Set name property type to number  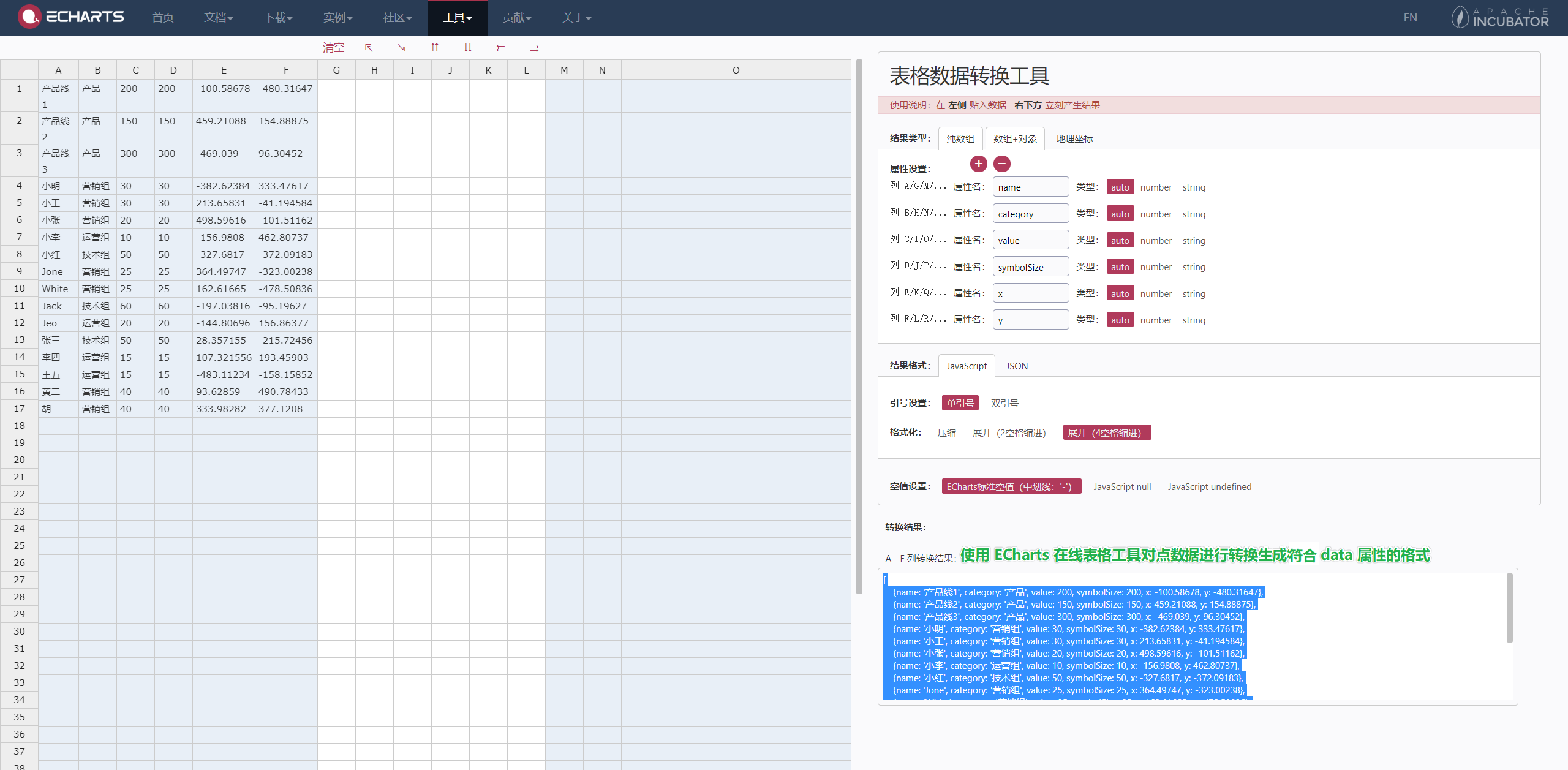tap(1156, 187)
